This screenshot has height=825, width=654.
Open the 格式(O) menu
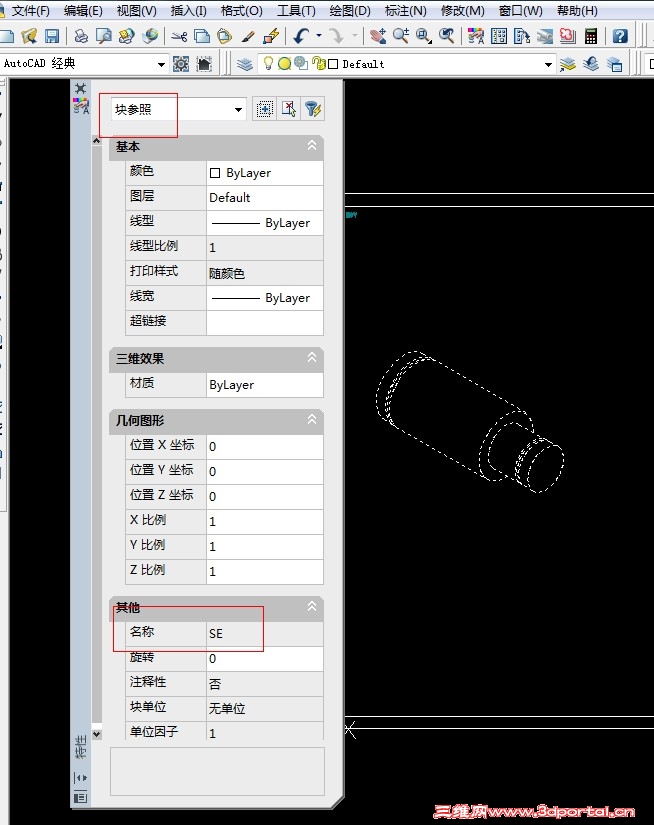tap(242, 11)
